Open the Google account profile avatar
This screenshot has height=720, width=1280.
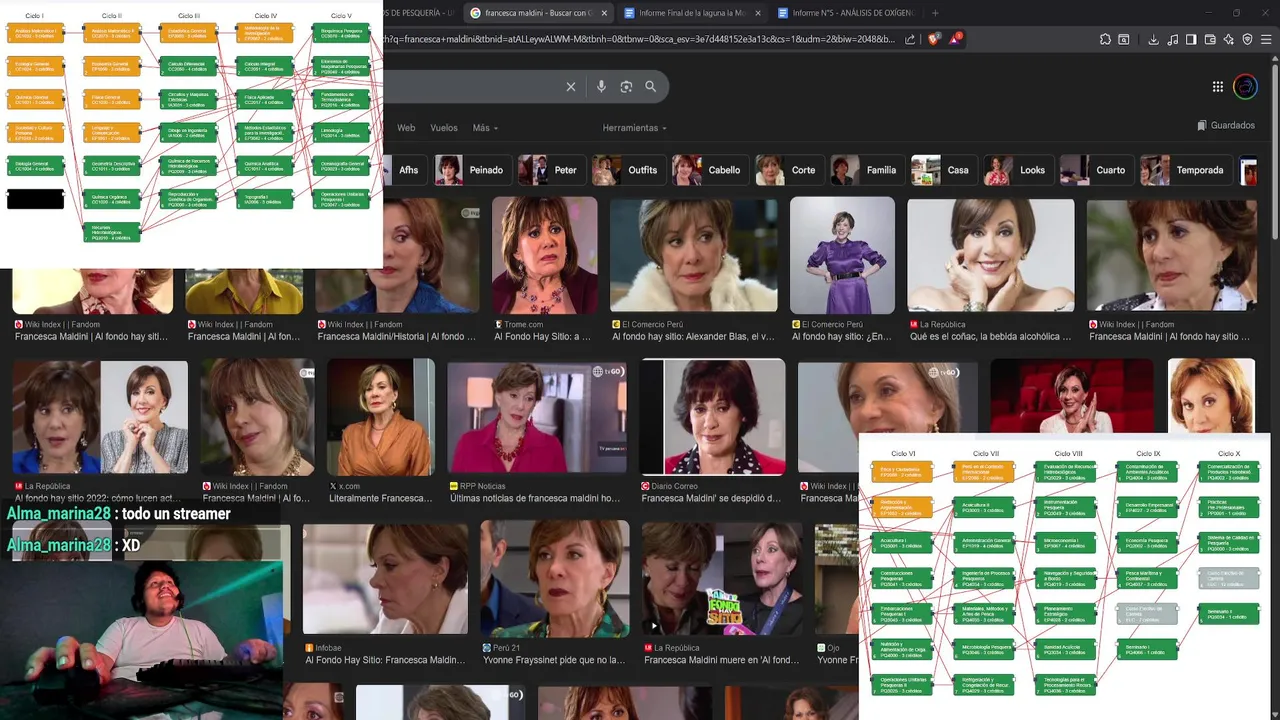click(x=1245, y=87)
